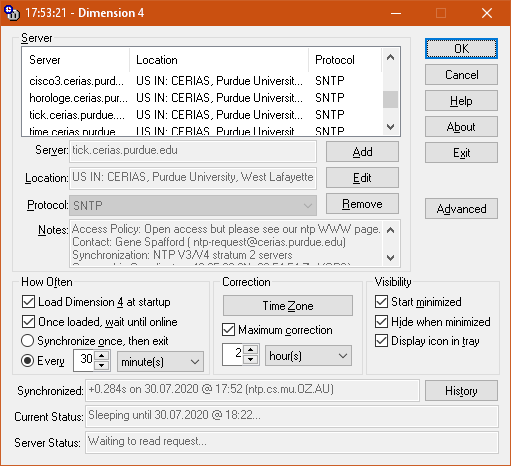Click the Synchronized status field
Screen dimensions: 511x466
click(252, 390)
